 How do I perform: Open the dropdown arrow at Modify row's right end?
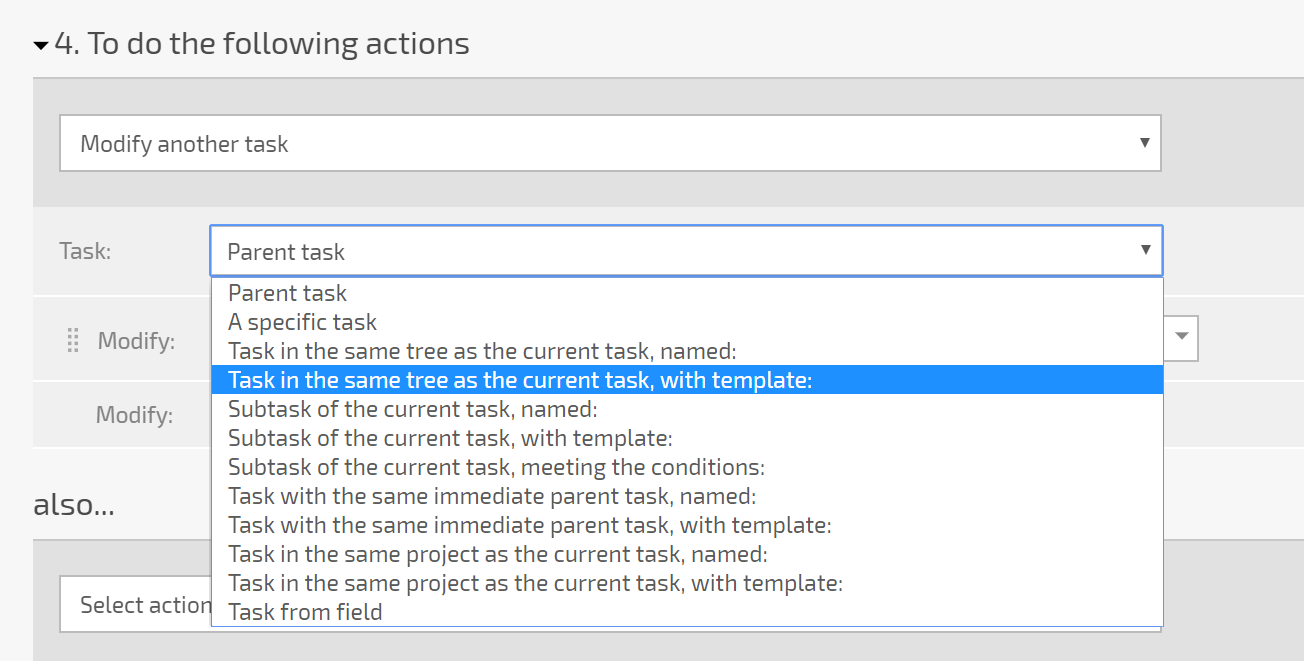point(1181,337)
